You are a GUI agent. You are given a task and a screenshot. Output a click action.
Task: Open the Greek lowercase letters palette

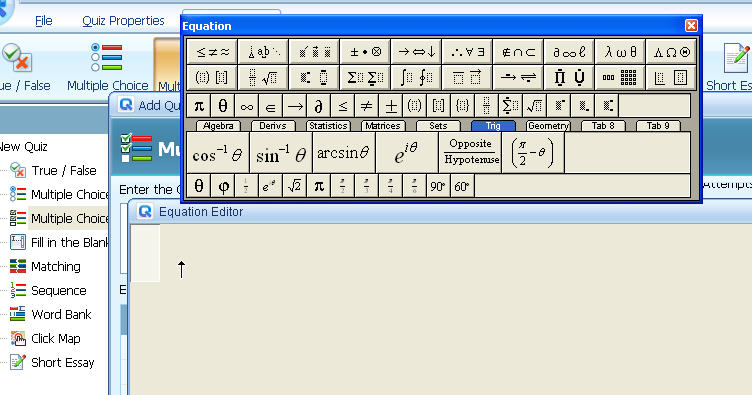pos(620,52)
